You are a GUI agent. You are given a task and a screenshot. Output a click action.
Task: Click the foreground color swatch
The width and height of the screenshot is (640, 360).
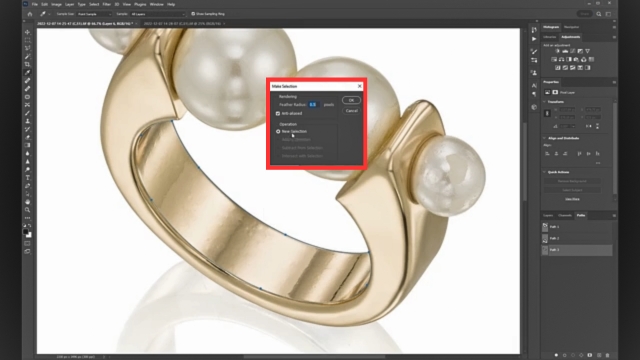pos(26,231)
